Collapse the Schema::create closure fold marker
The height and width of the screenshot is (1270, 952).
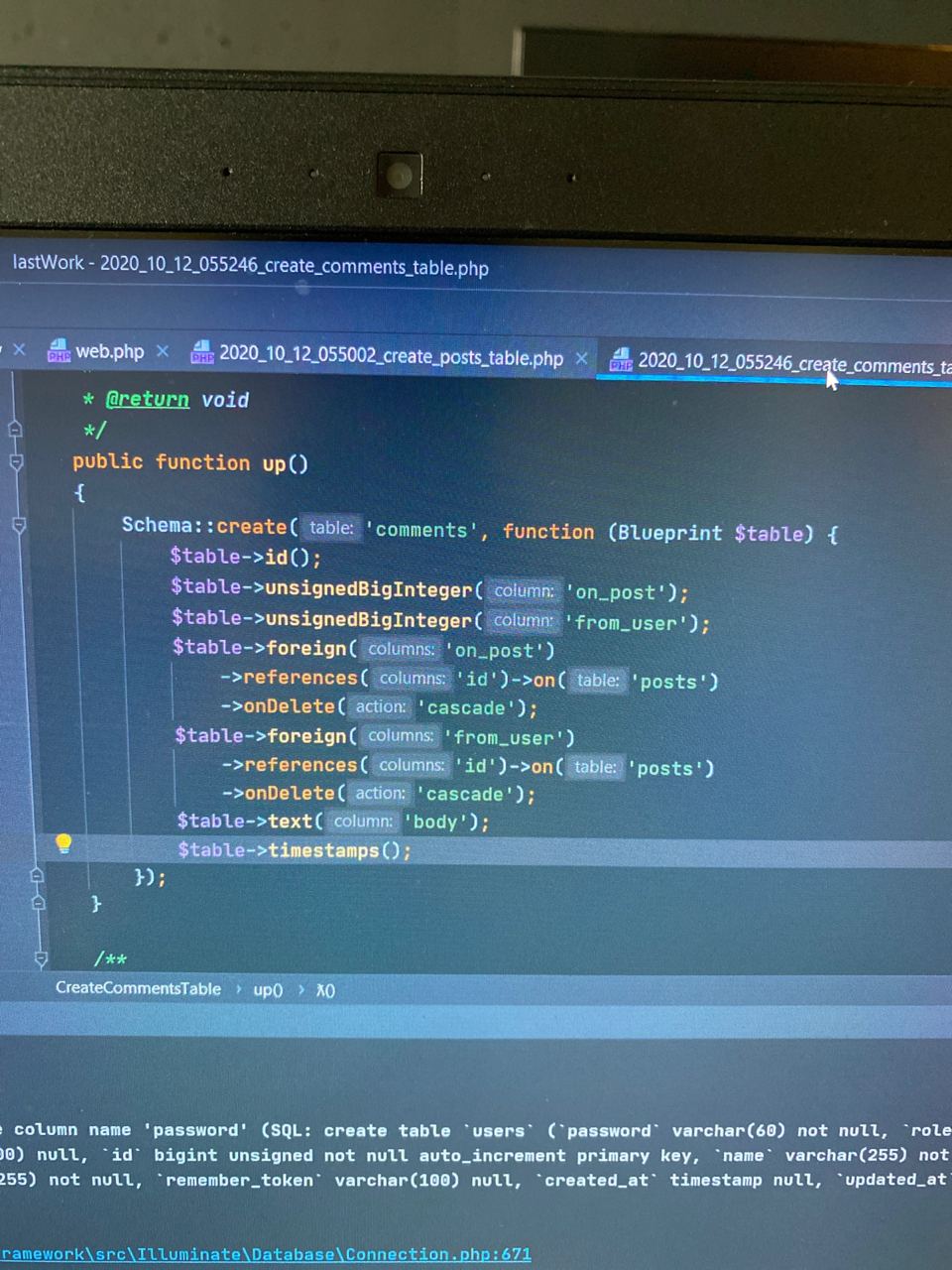click(19, 525)
